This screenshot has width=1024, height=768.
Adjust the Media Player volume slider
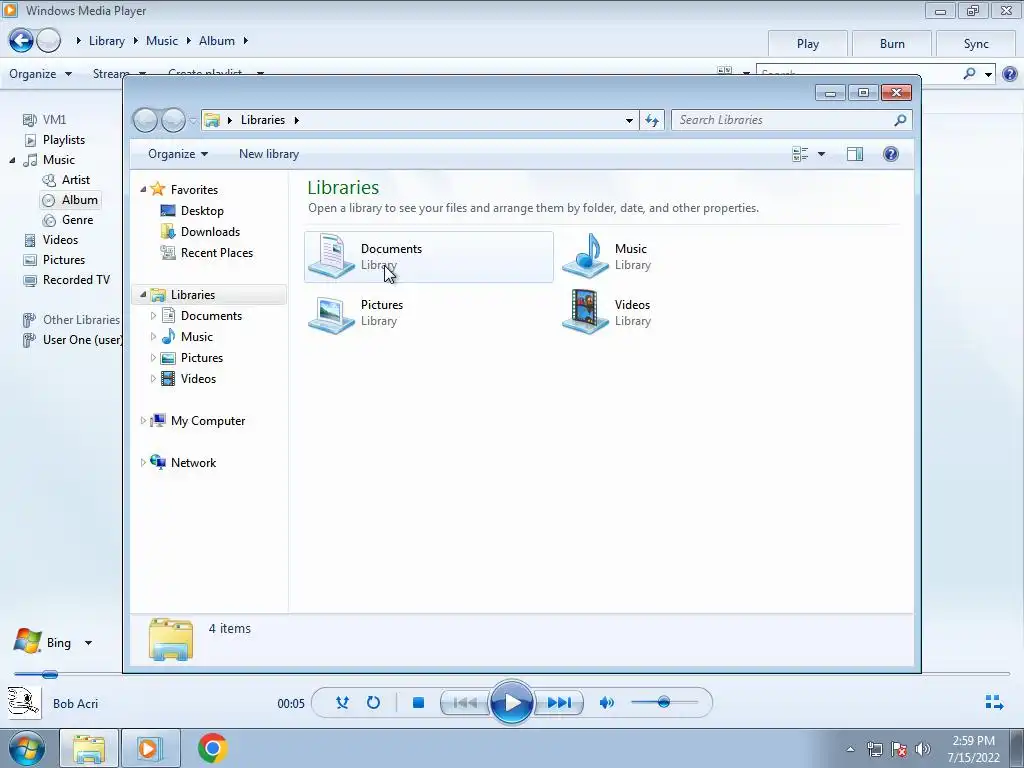pyautogui.click(x=664, y=702)
